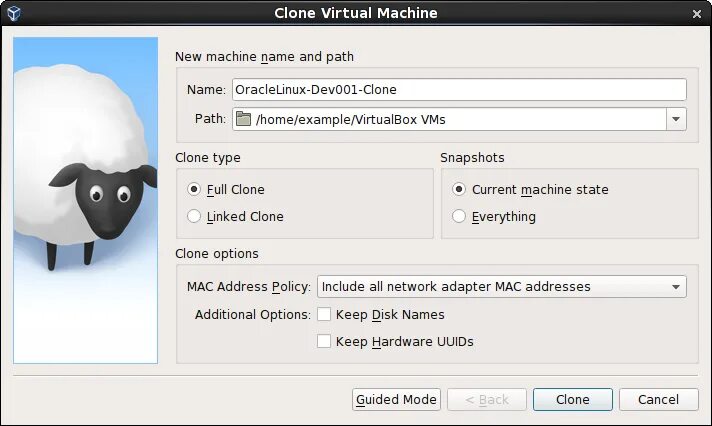This screenshot has width=712, height=426.
Task: Choose the Linked Clone option
Action: [194, 216]
